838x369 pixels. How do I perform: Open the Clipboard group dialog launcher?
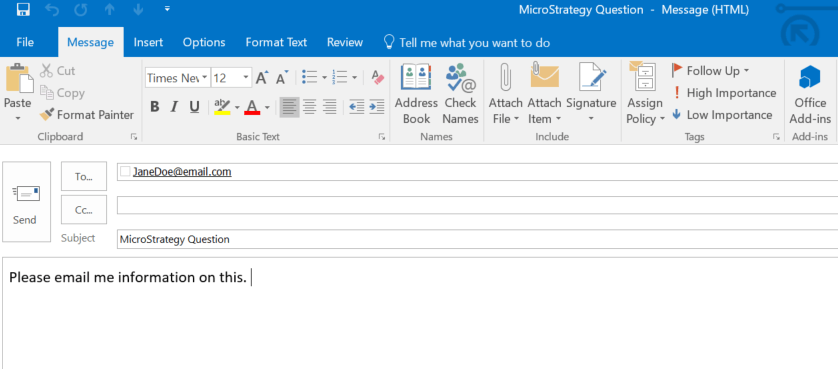pos(134,137)
